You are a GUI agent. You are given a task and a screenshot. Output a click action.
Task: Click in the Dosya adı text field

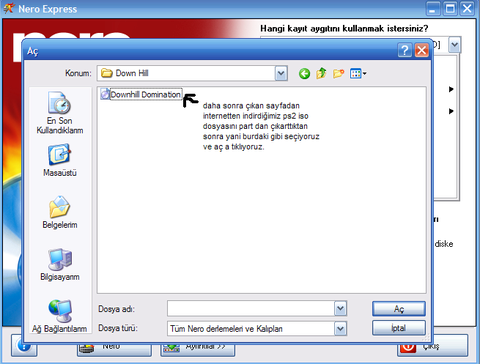tap(251, 309)
